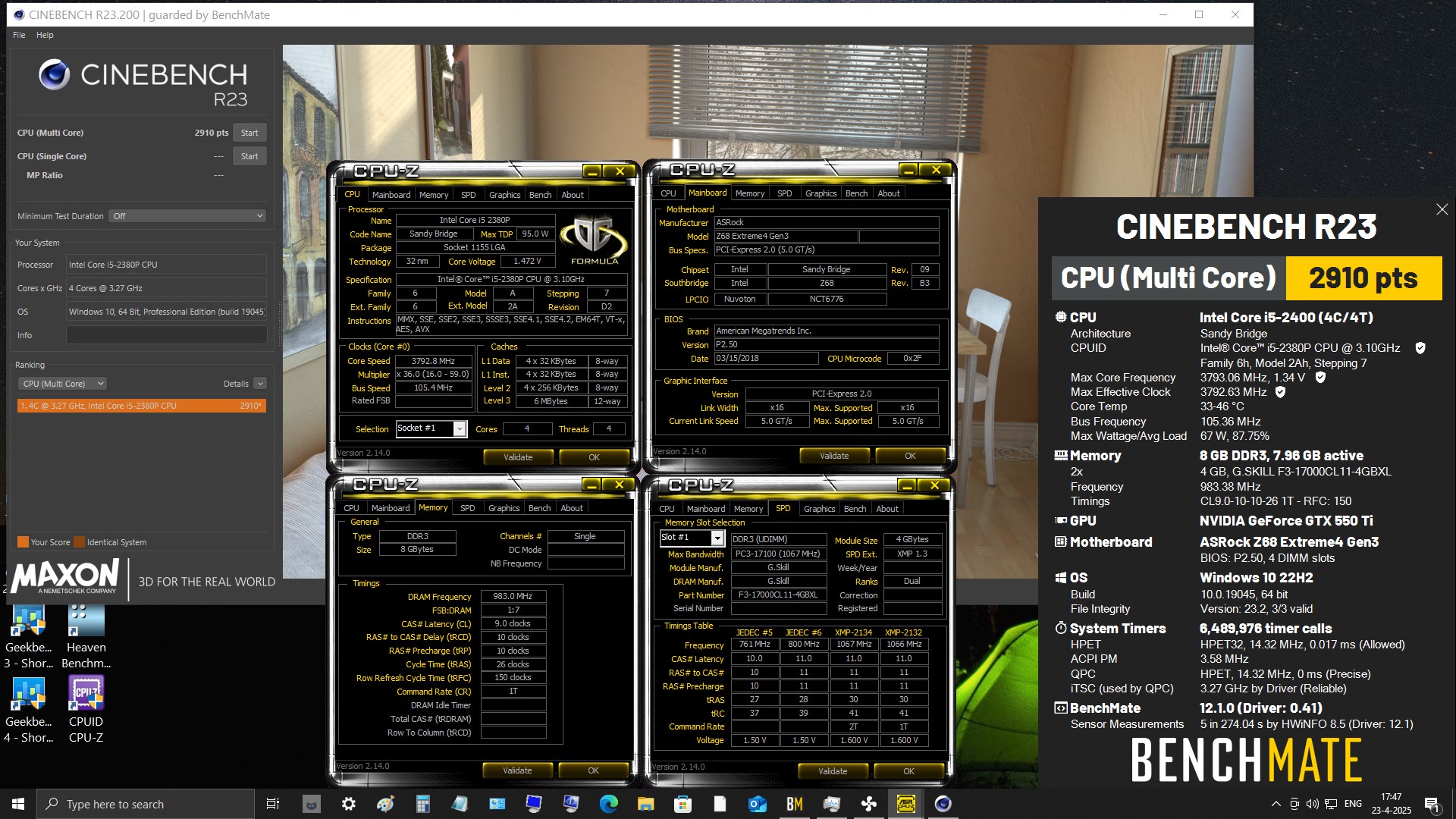
Task: Open Microsoft Store from the taskbar
Action: pyautogui.click(x=682, y=804)
